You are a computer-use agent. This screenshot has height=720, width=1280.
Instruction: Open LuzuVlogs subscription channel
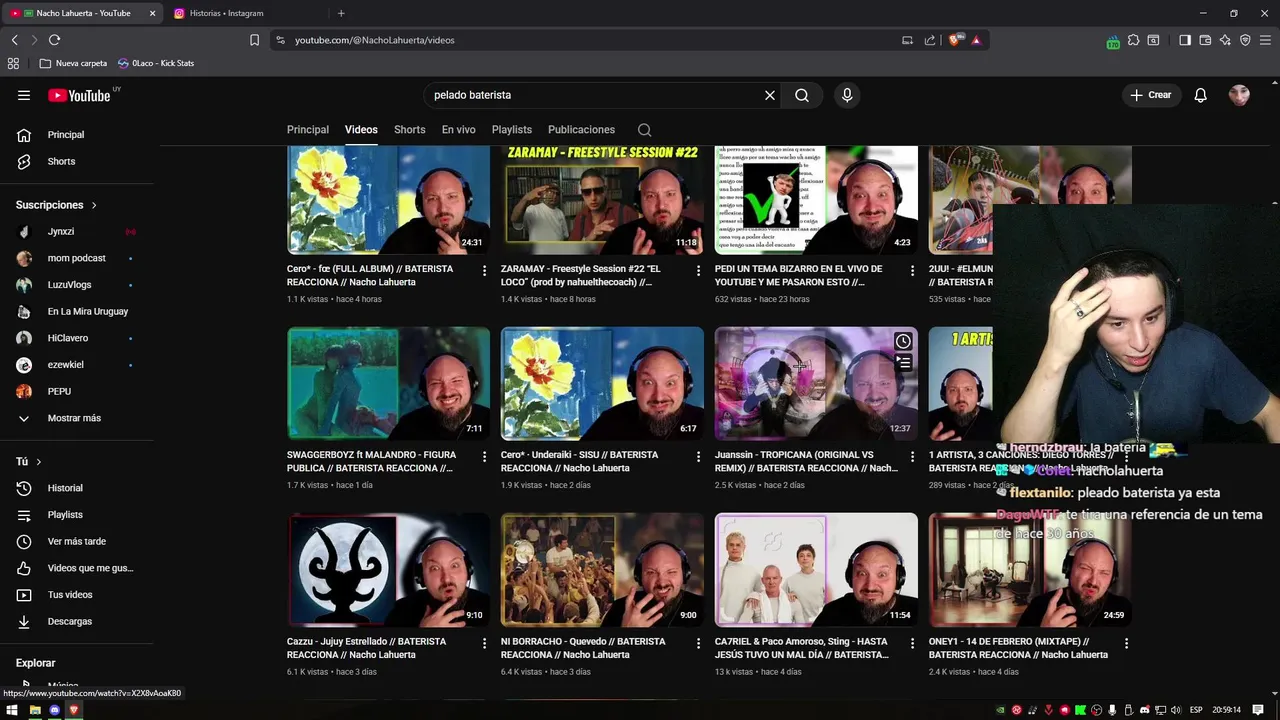pos(76,285)
